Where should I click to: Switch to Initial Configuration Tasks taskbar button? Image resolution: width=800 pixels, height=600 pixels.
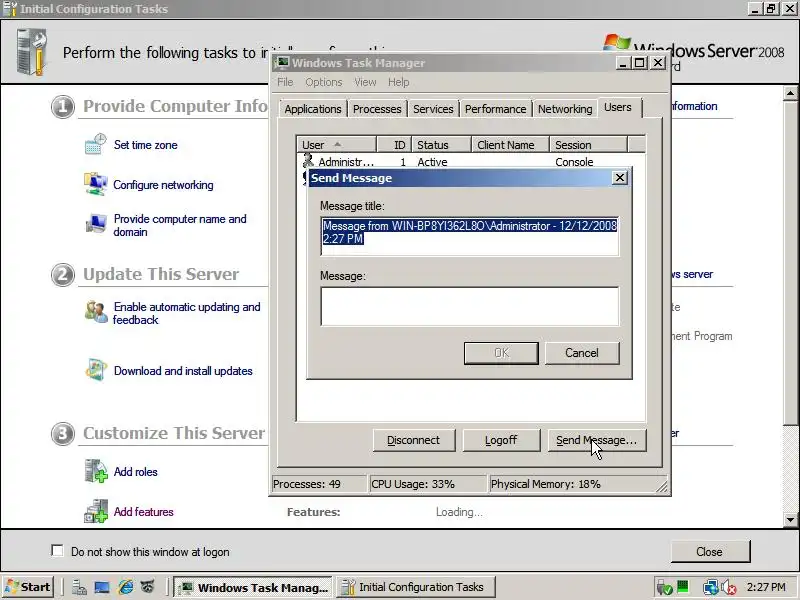pyautogui.click(x=415, y=587)
